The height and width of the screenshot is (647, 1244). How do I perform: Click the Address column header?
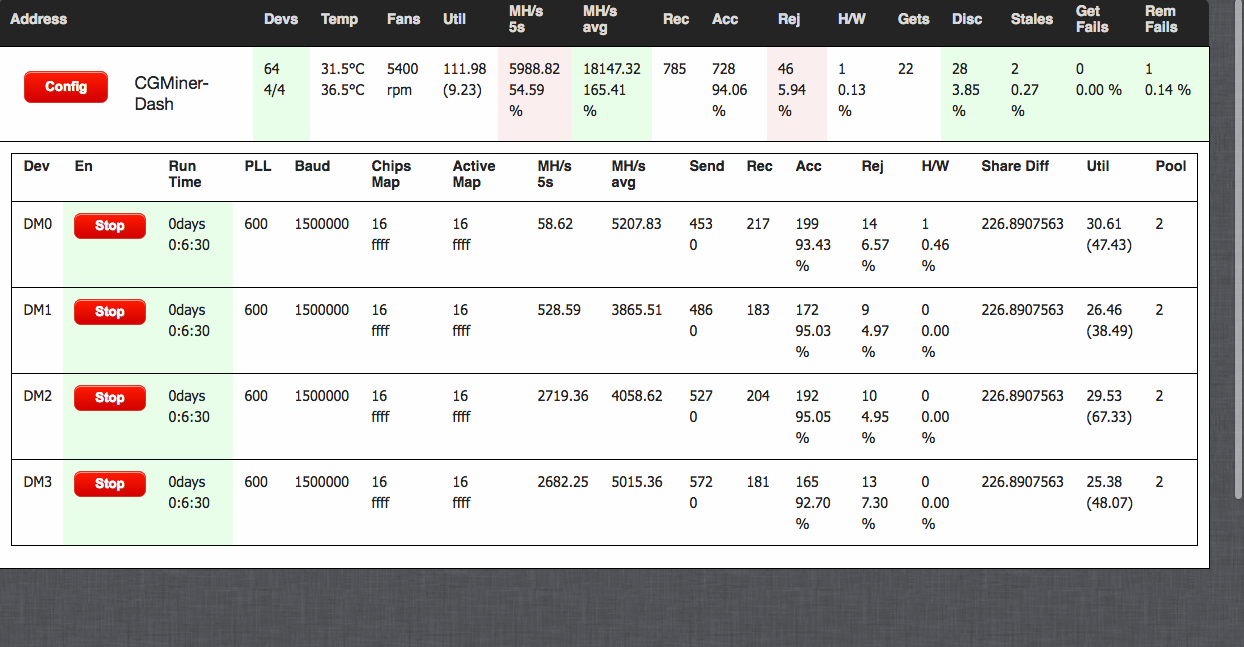(39, 19)
